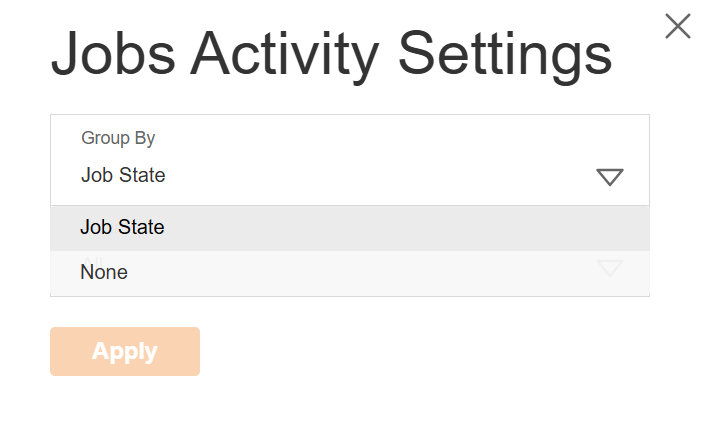Close the Jobs Activity Settings dialog
707x431 pixels.
[x=677, y=26]
